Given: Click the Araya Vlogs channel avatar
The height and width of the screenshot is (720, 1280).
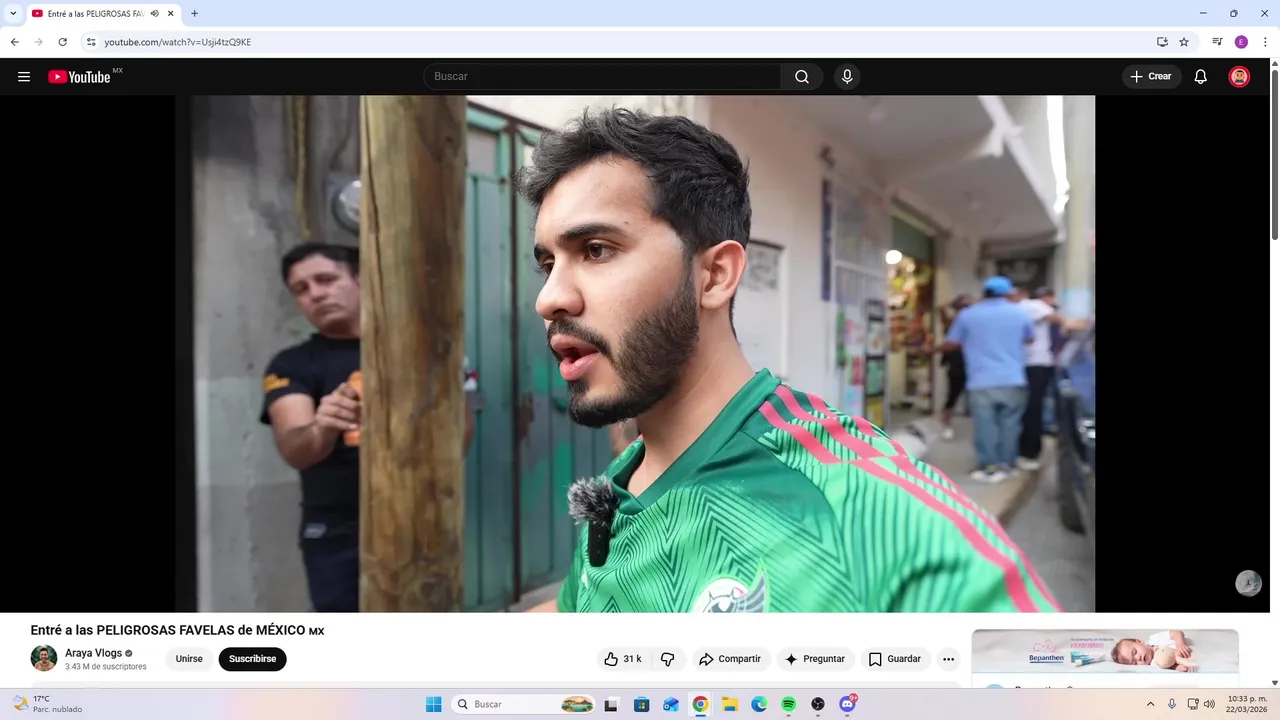Looking at the screenshot, I should coord(44,658).
